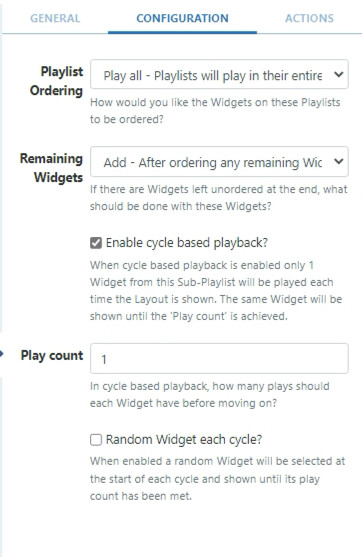
Task: Click the help text under Remaining Widgets
Action: pyautogui.click(x=218, y=198)
